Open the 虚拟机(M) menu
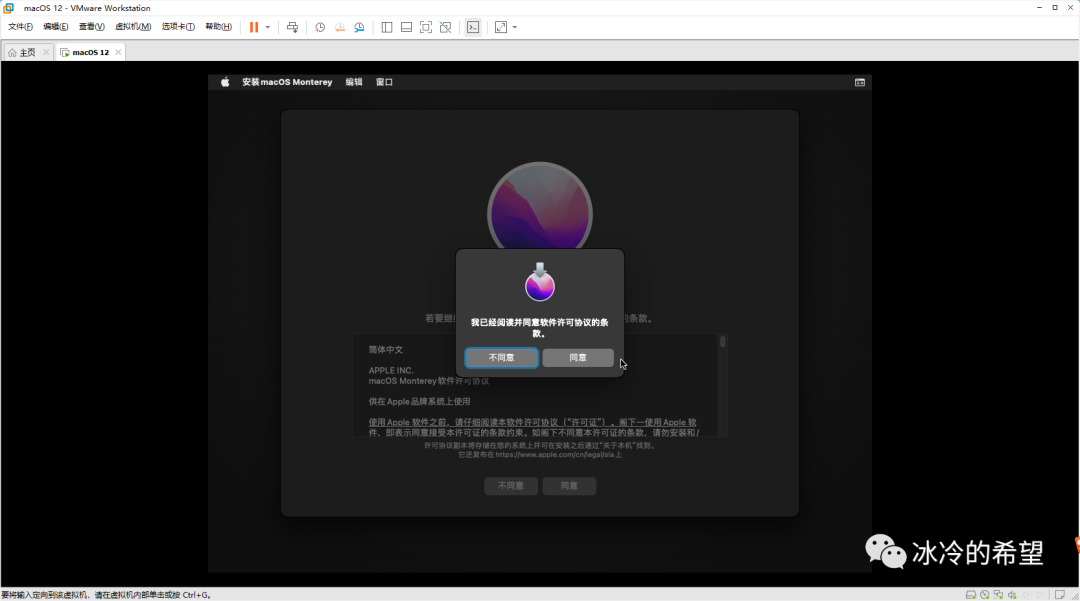 (133, 27)
